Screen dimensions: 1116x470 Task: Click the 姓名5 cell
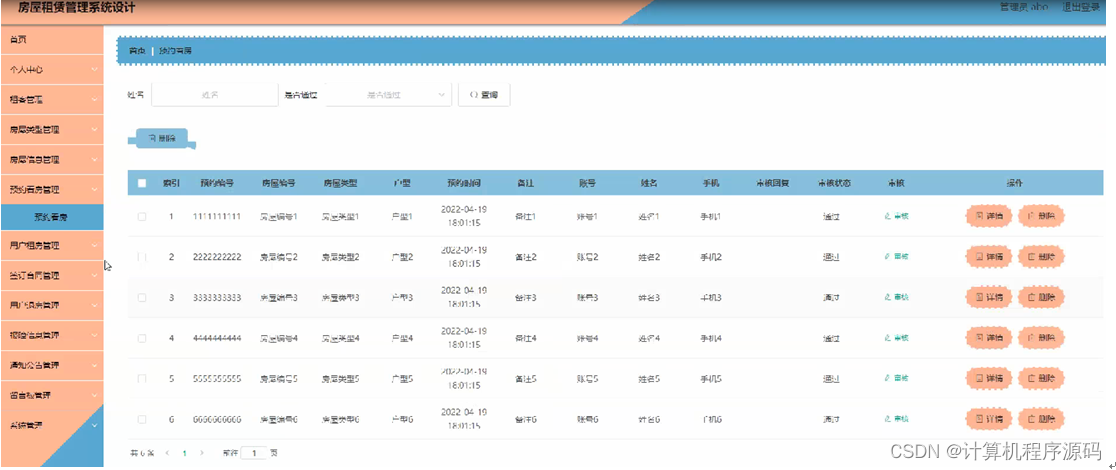pos(649,379)
